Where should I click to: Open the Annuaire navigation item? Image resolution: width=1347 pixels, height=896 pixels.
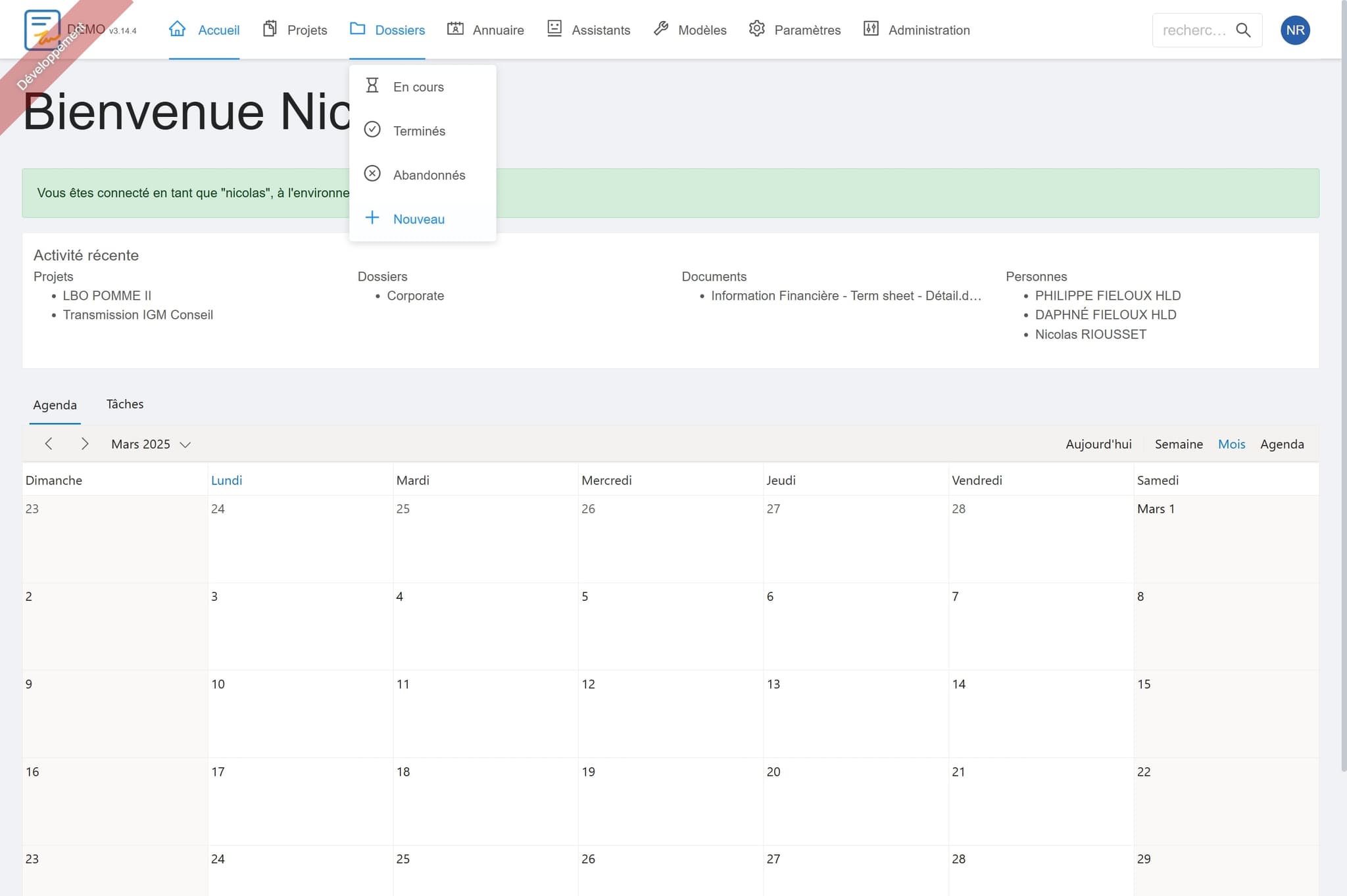click(x=485, y=30)
